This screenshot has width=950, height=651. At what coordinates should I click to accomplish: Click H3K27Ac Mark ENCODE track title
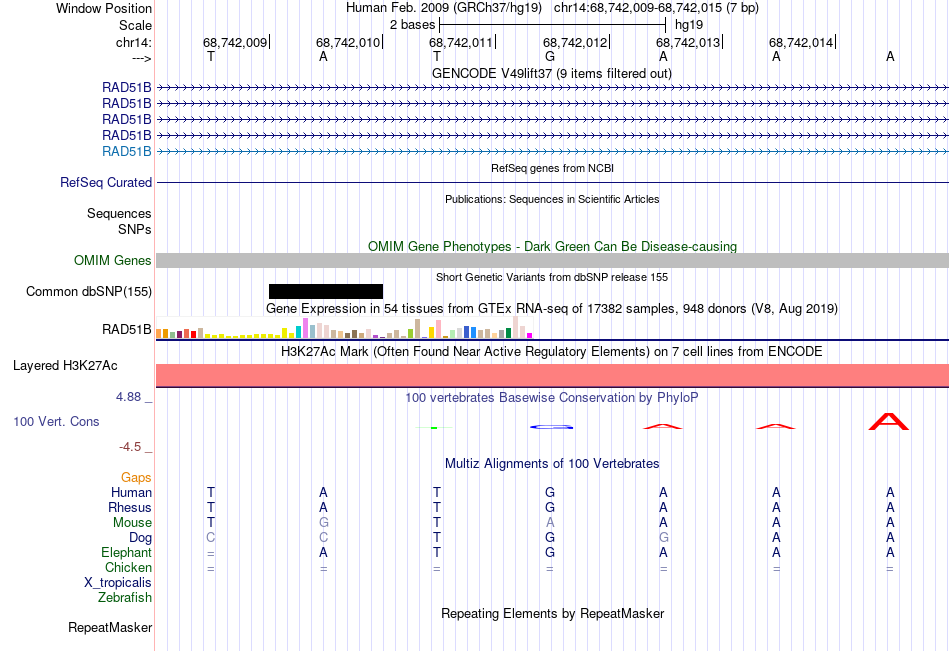(552, 352)
